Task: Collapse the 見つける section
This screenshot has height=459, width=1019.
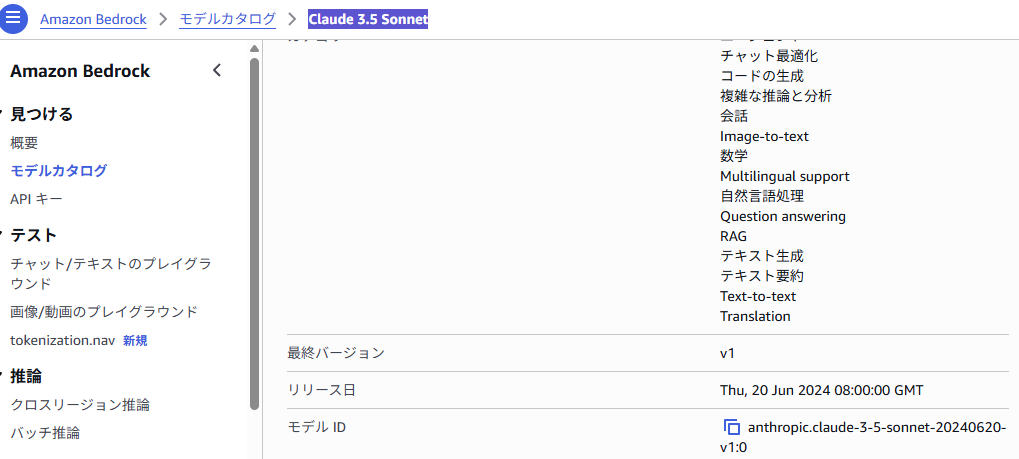Action: coord(3,114)
